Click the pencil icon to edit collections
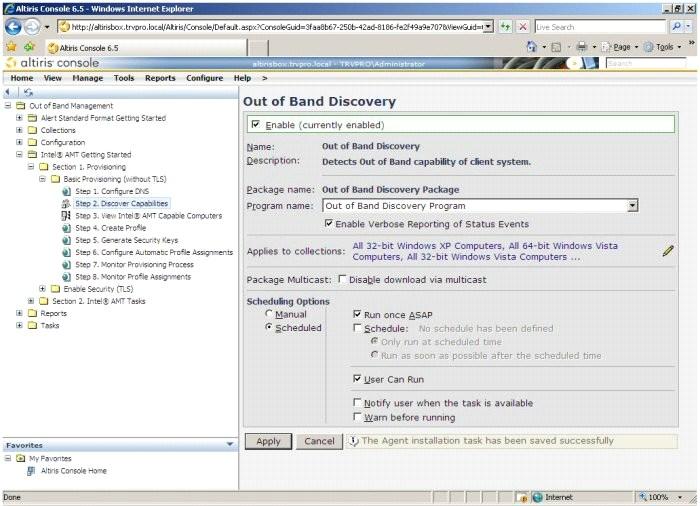The image size is (700, 506). pos(668,251)
